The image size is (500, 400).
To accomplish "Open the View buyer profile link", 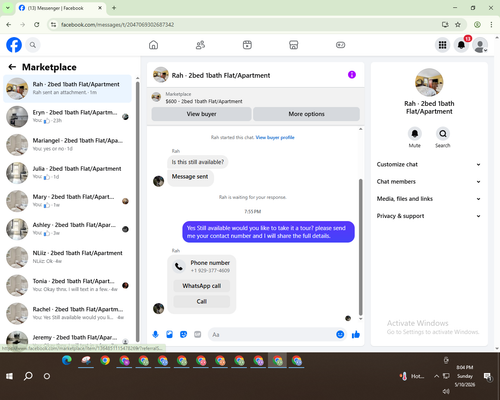I will (275, 137).
